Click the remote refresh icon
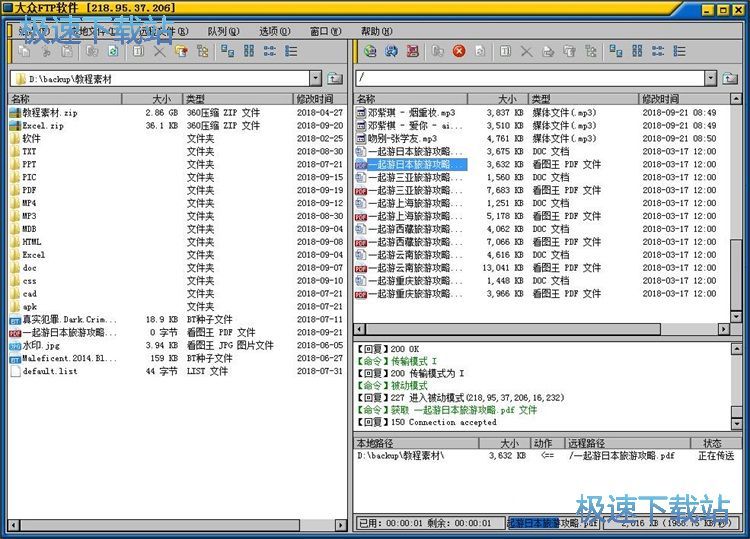This screenshot has width=750, height=539. (480, 51)
